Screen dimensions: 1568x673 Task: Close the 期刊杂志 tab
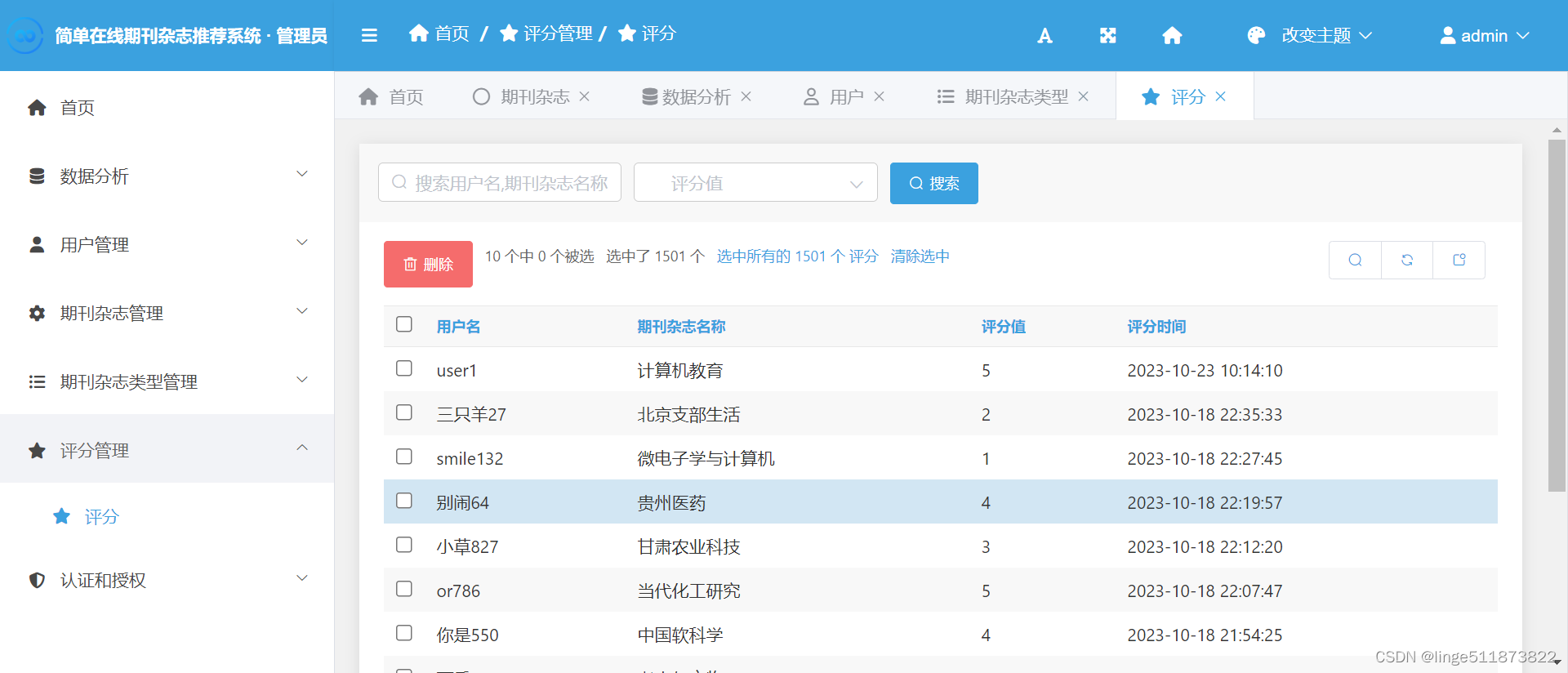pos(585,96)
